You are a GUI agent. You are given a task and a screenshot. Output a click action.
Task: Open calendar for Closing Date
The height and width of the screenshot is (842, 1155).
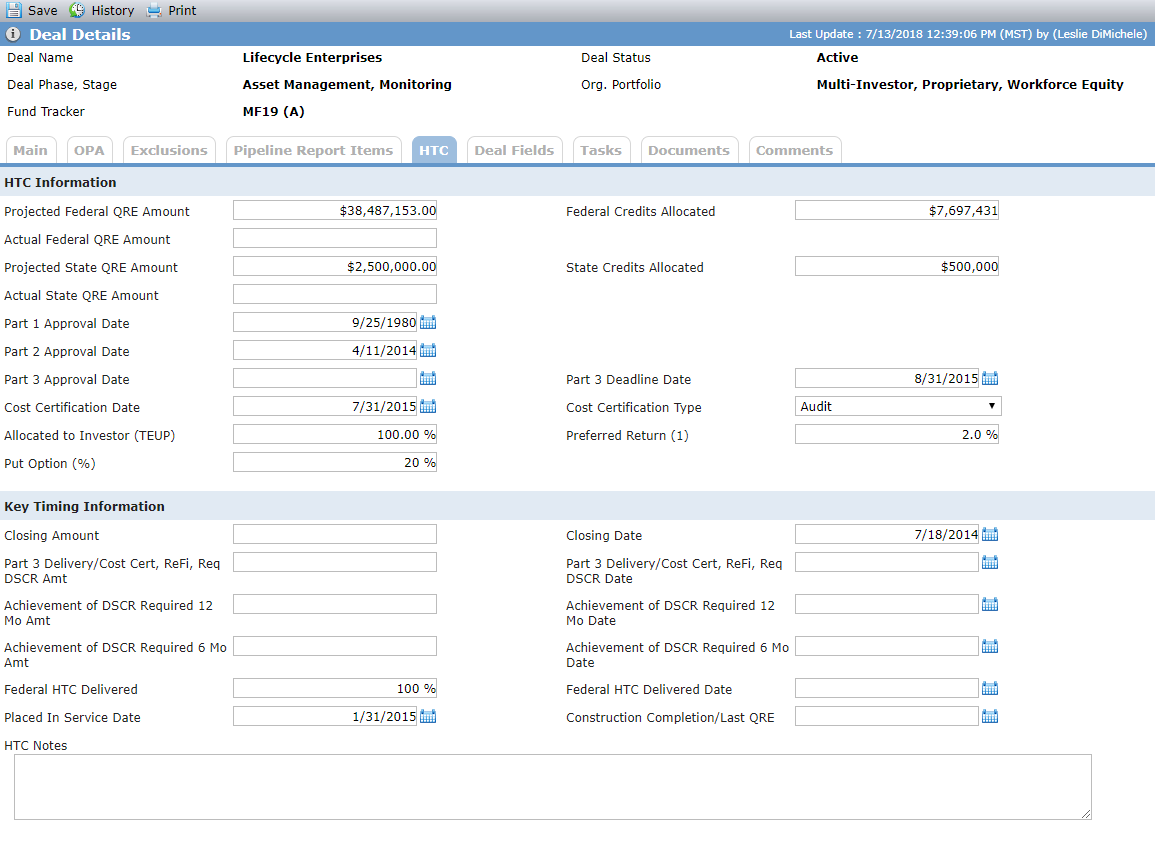pos(990,534)
